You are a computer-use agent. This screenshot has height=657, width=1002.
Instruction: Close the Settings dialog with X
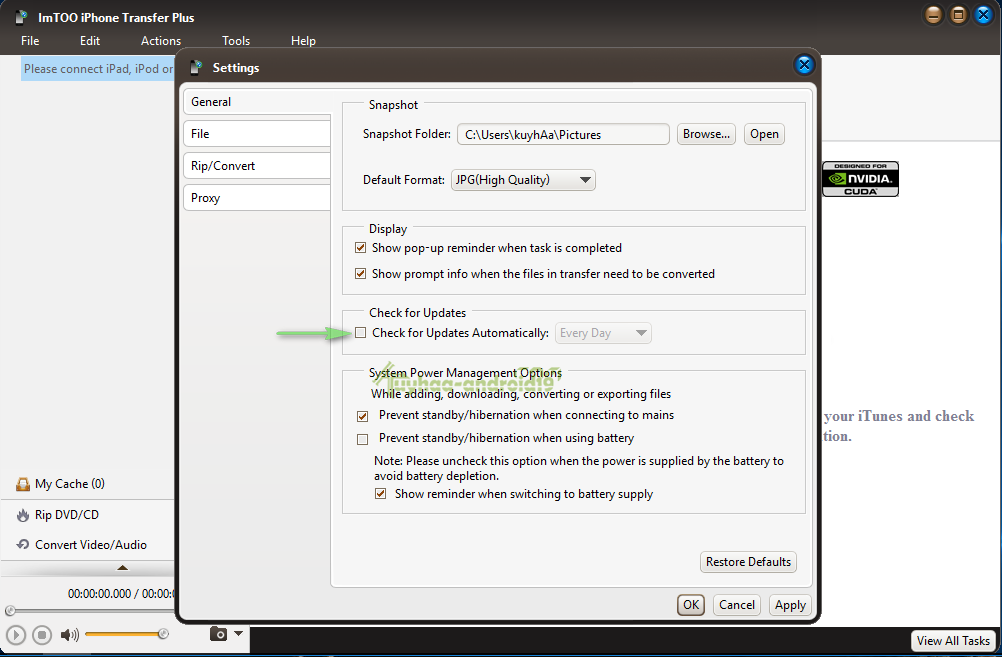coord(804,65)
